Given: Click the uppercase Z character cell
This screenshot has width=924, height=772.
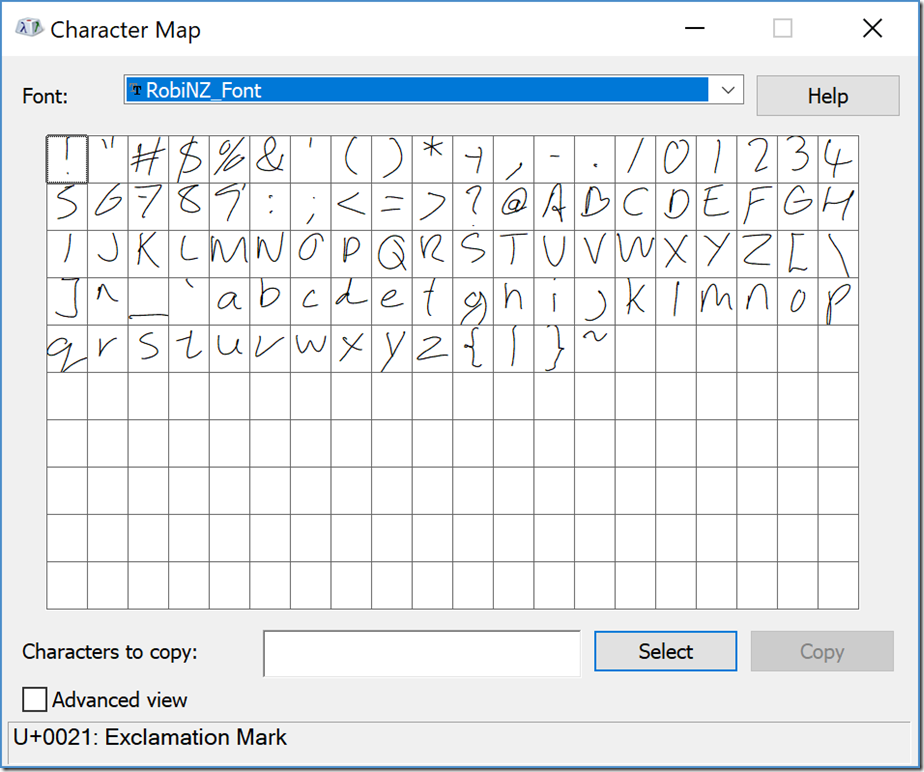Looking at the screenshot, I should click(x=757, y=254).
